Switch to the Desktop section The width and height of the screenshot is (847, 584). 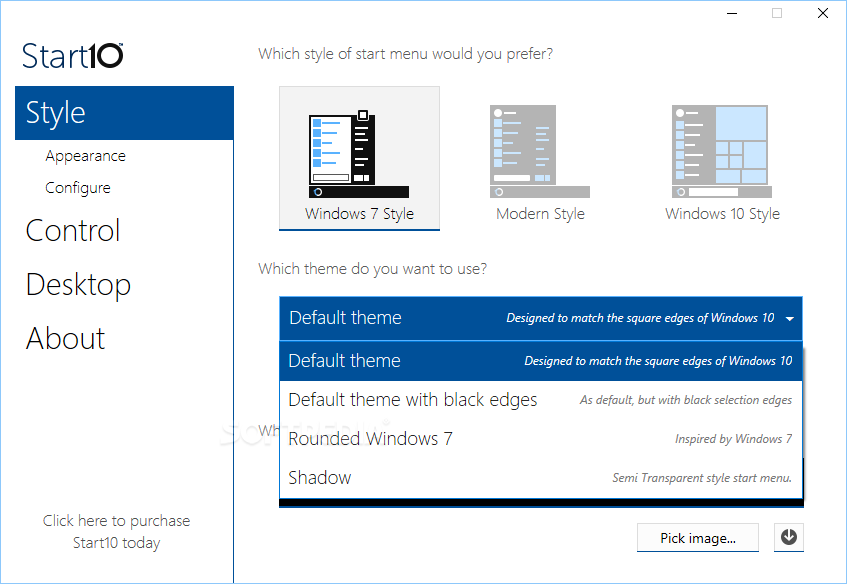click(x=78, y=285)
